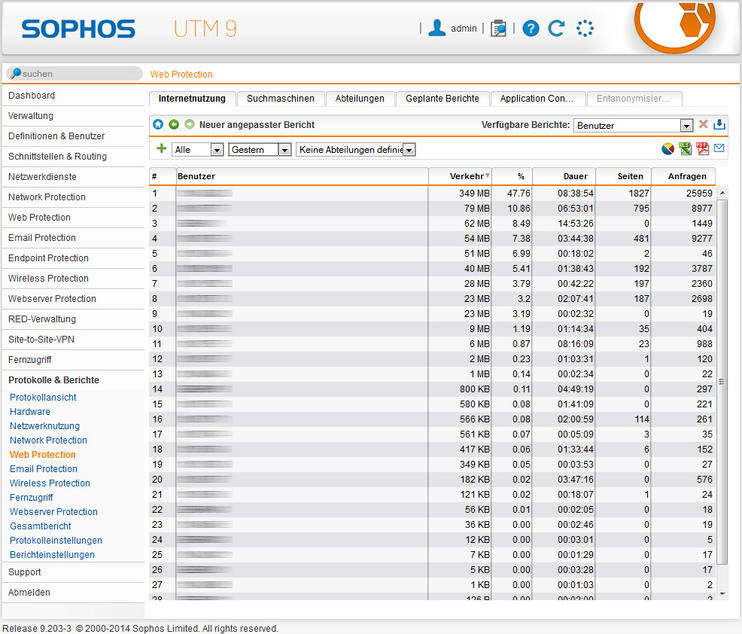The height and width of the screenshot is (634, 742).
Task: Delete saved report red X icon
Action: (x=703, y=125)
